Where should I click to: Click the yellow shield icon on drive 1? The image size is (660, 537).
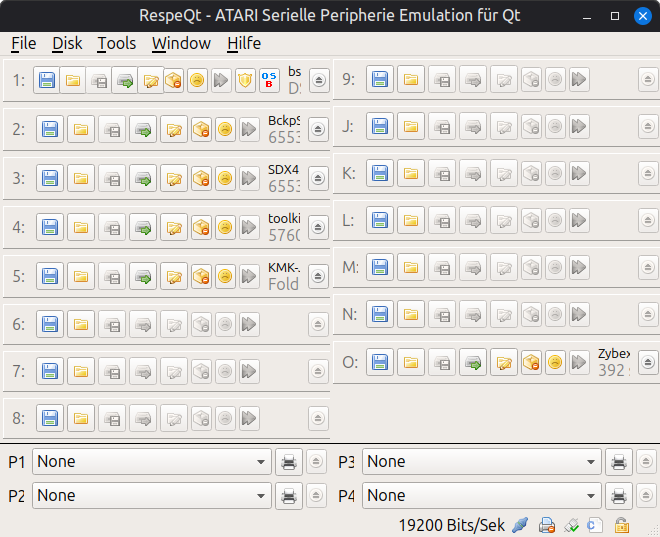(245, 81)
